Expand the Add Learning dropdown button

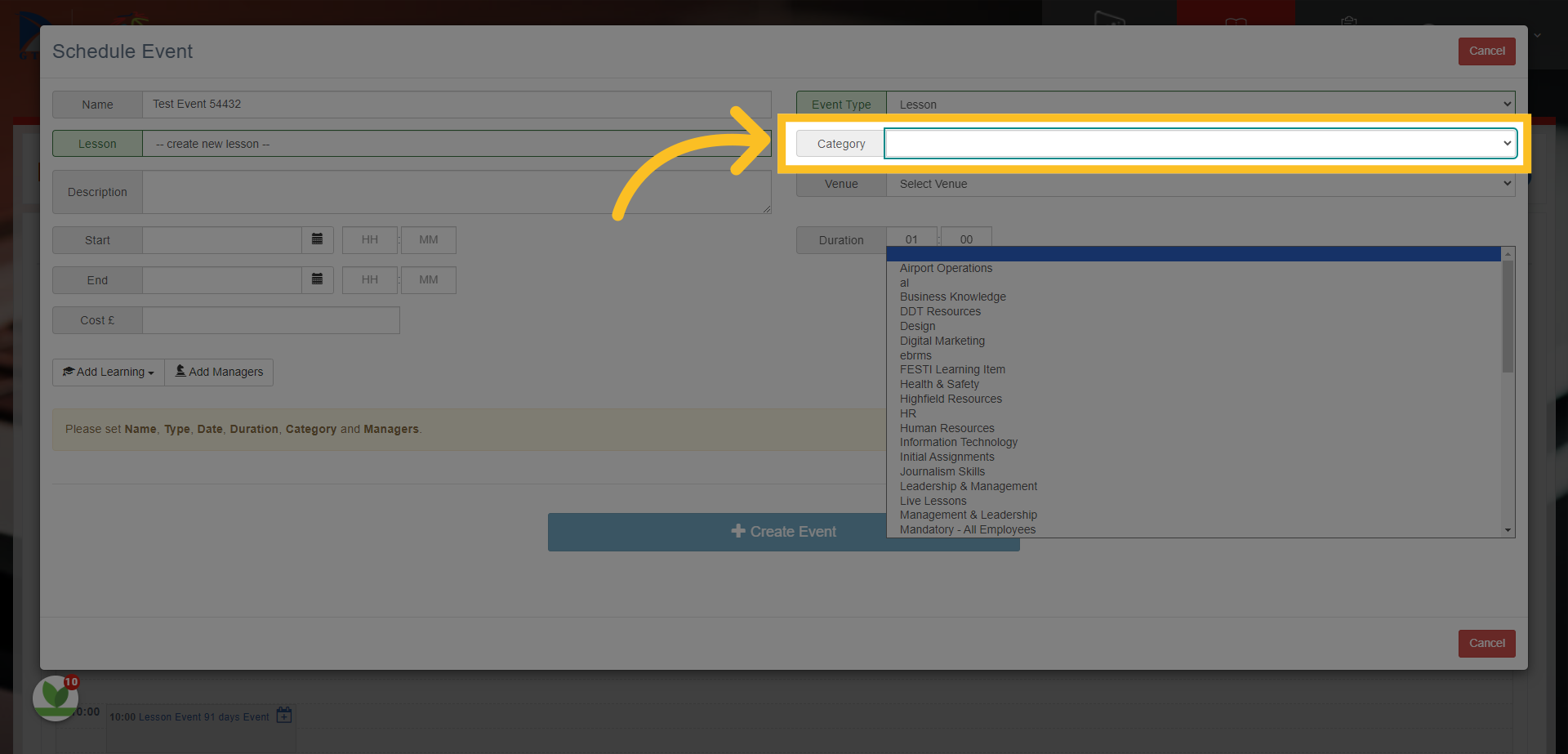pos(109,372)
